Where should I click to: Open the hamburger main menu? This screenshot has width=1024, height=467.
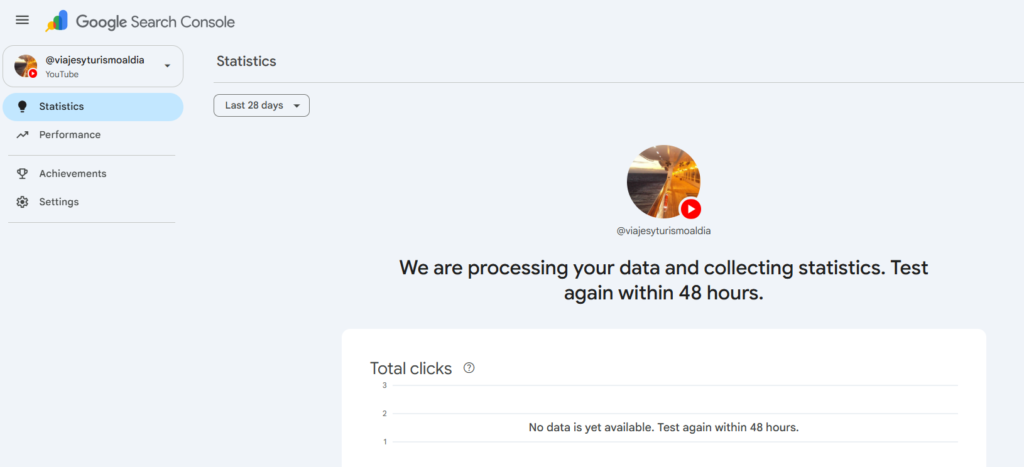[22, 20]
